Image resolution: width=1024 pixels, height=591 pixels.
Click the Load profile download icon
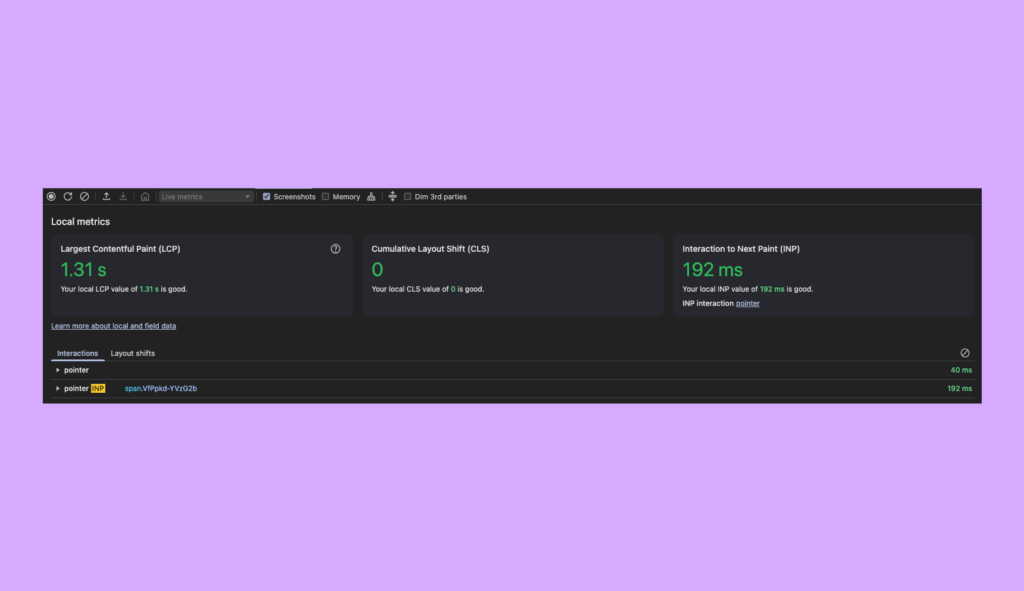tap(123, 196)
